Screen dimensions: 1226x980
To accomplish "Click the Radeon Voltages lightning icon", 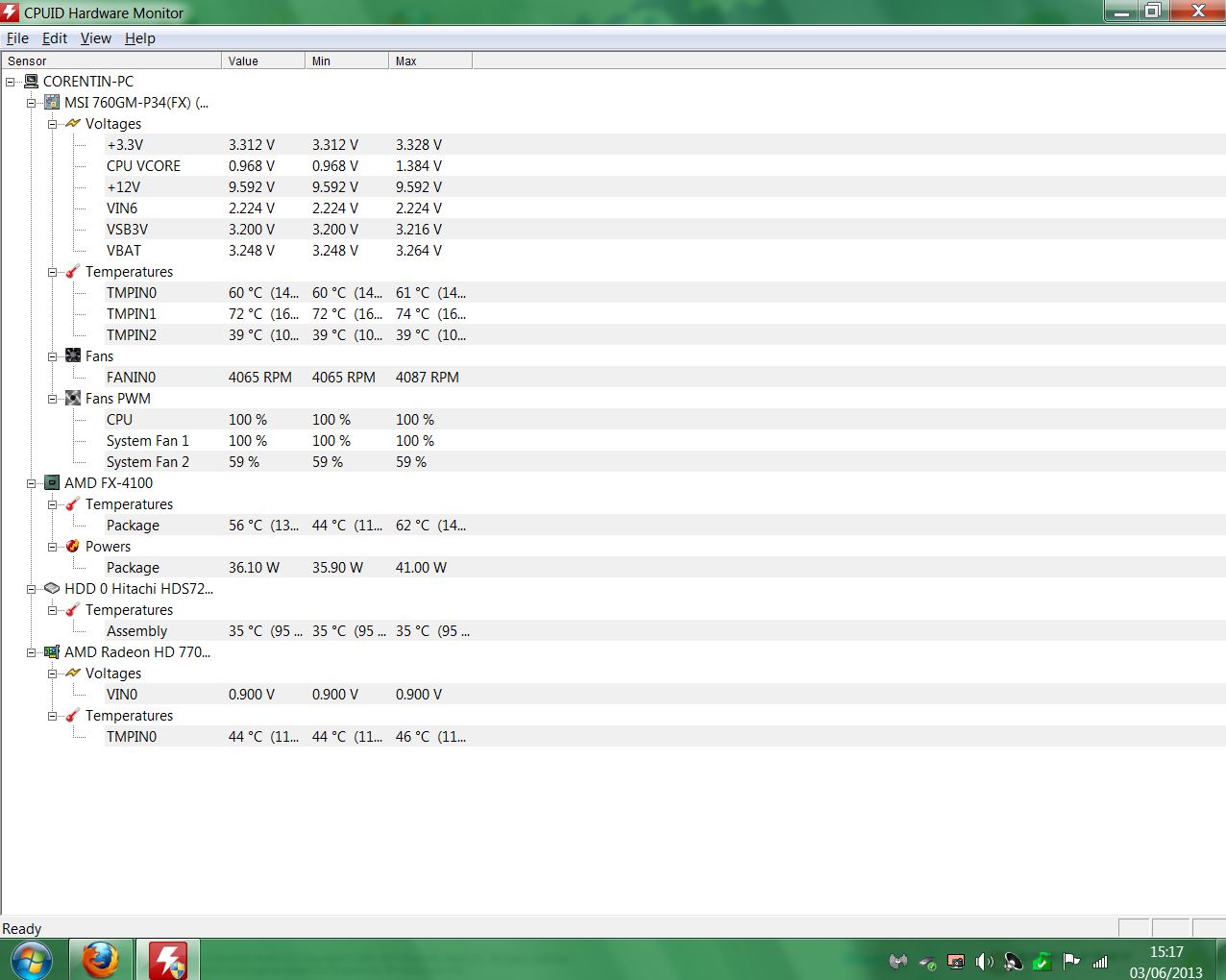I will tap(73, 674).
